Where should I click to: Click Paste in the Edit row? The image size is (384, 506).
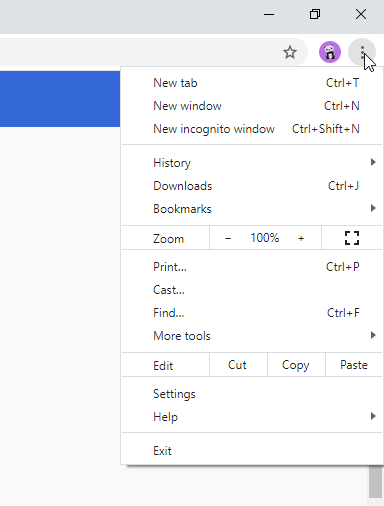tap(354, 365)
